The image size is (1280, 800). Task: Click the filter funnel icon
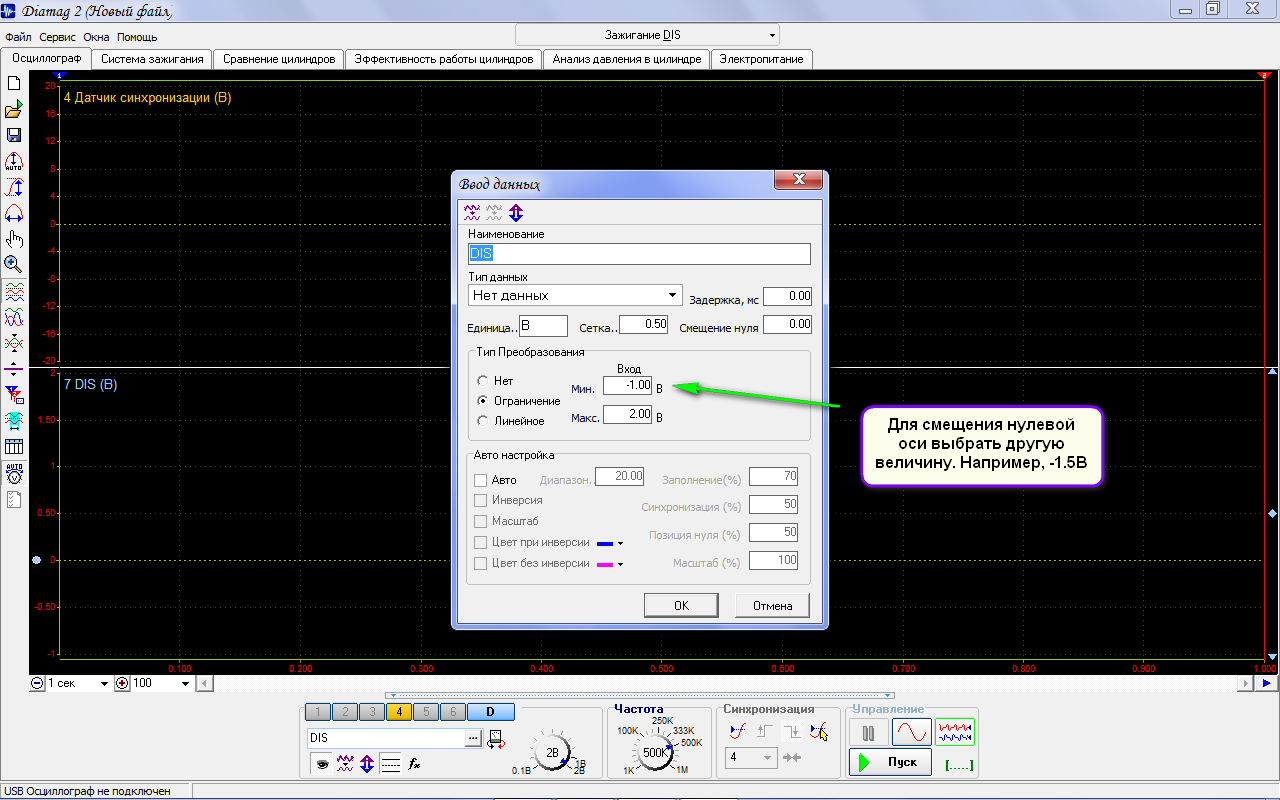pyautogui.click(x=14, y=395)
